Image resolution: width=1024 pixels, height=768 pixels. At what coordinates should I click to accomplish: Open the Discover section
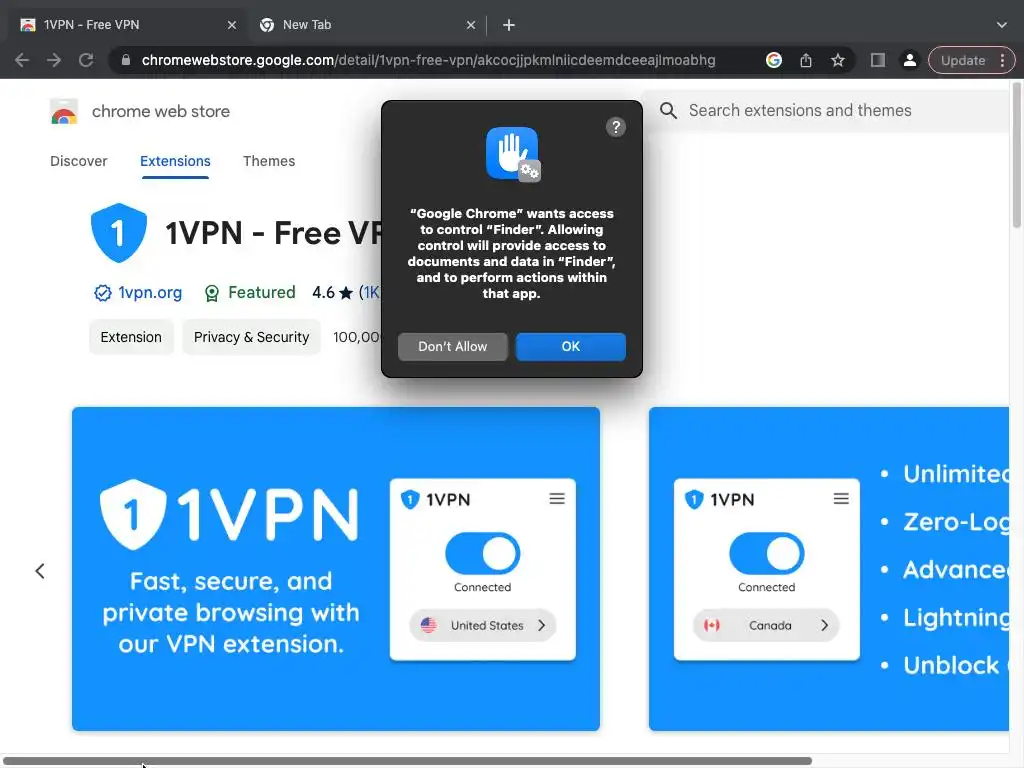[78, 161]
